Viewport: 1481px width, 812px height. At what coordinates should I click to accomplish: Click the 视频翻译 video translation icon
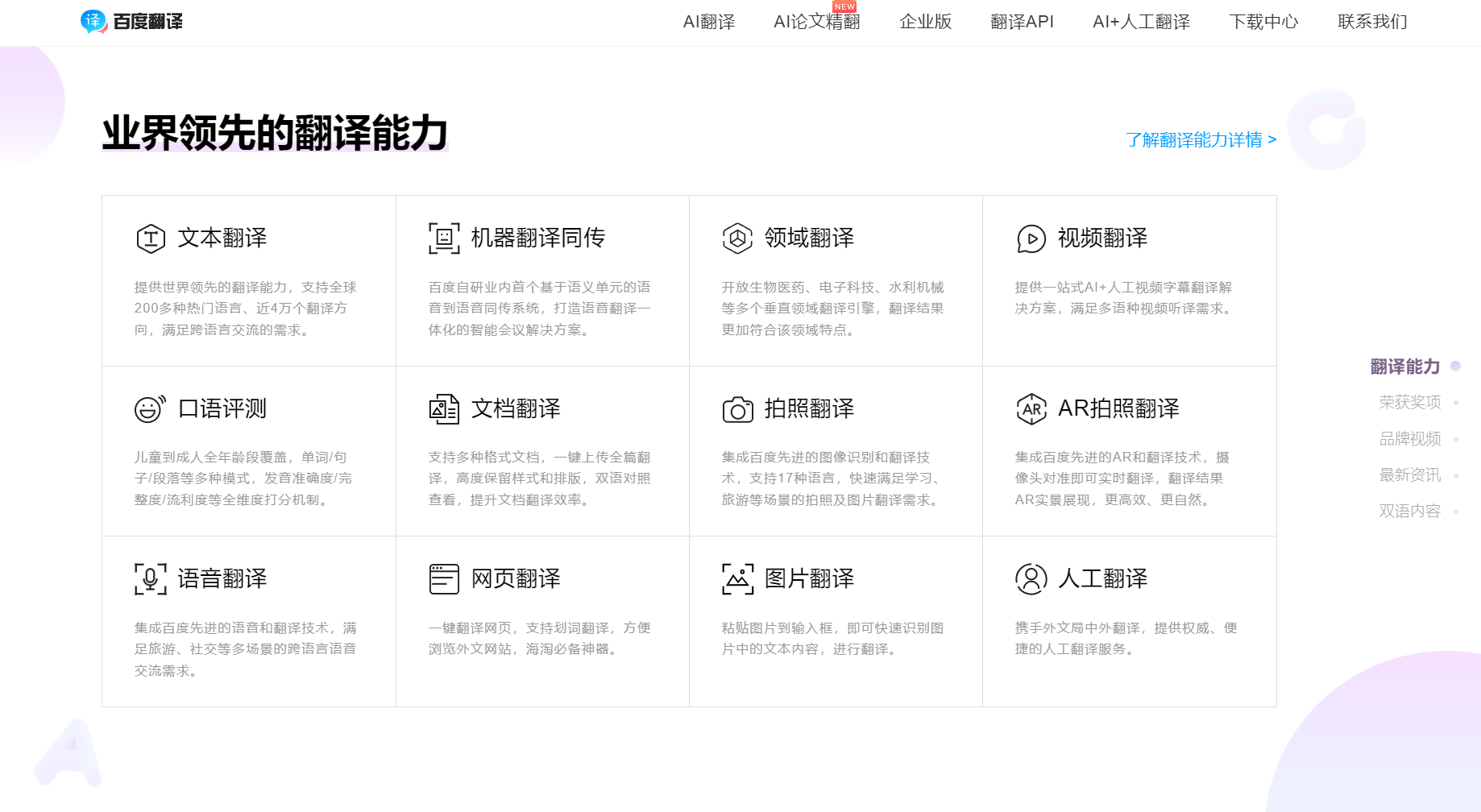[1030, 237]
